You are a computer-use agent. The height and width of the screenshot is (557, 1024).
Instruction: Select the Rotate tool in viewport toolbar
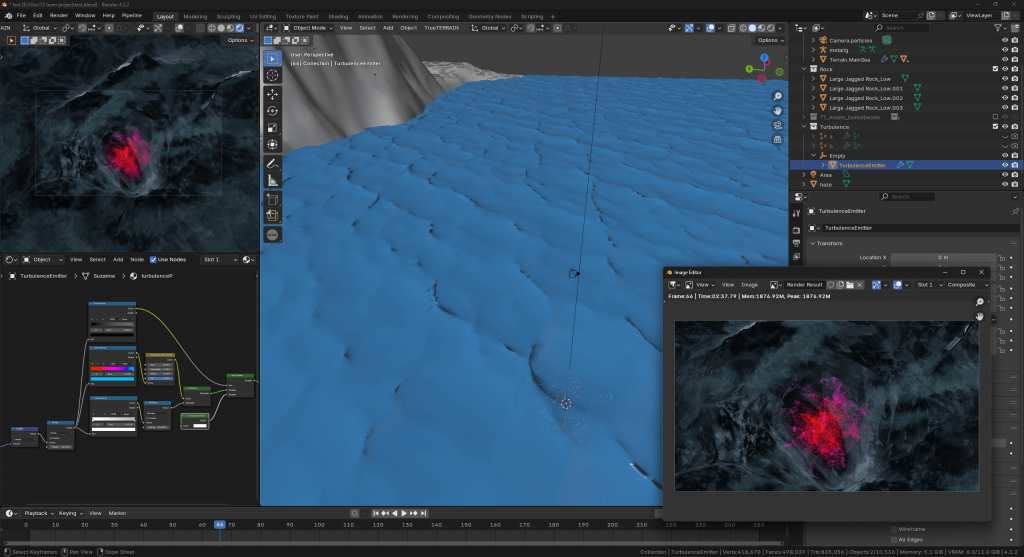point(272,110)
